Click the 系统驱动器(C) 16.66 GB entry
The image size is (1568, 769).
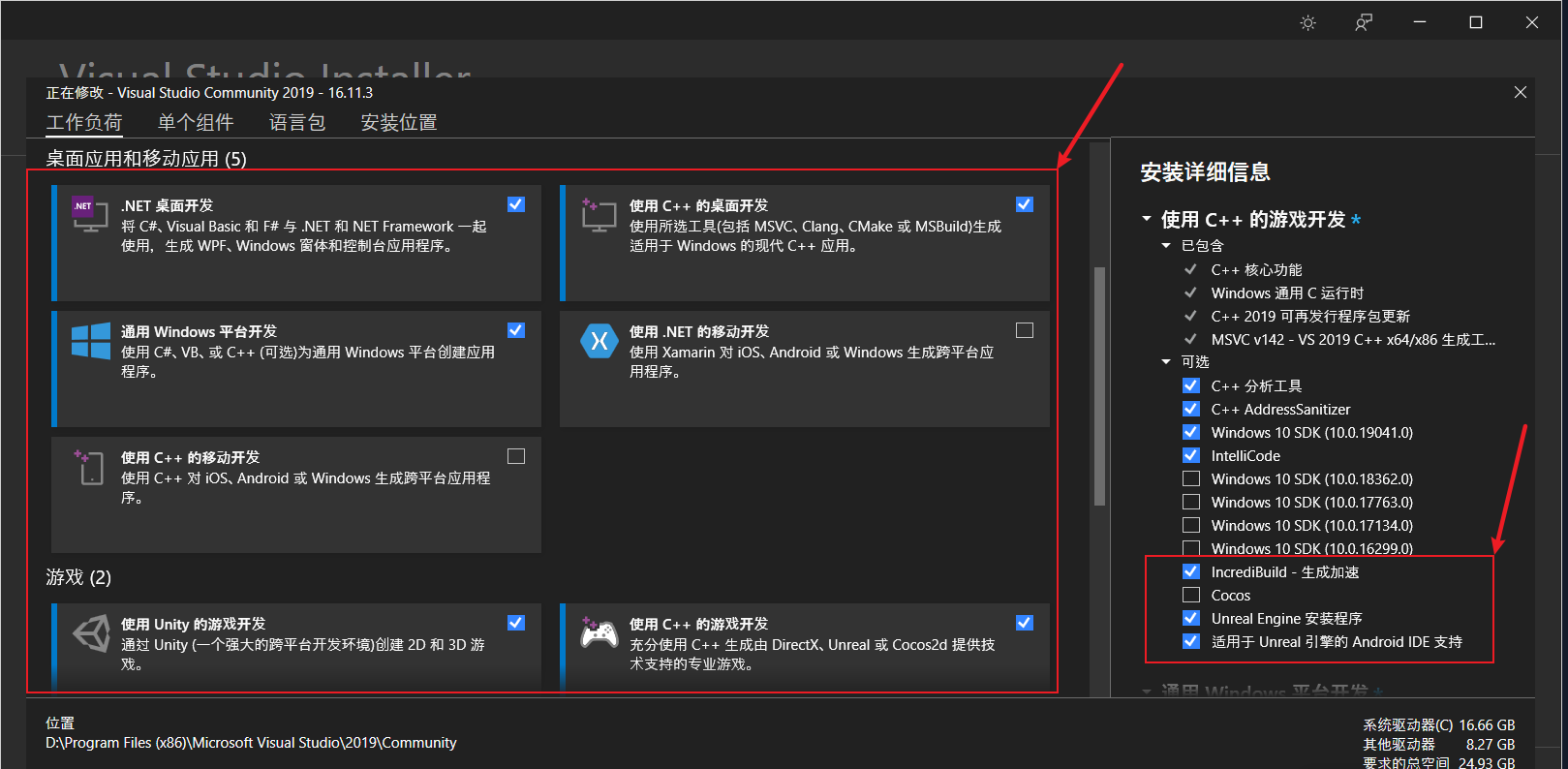(1439, 724)
